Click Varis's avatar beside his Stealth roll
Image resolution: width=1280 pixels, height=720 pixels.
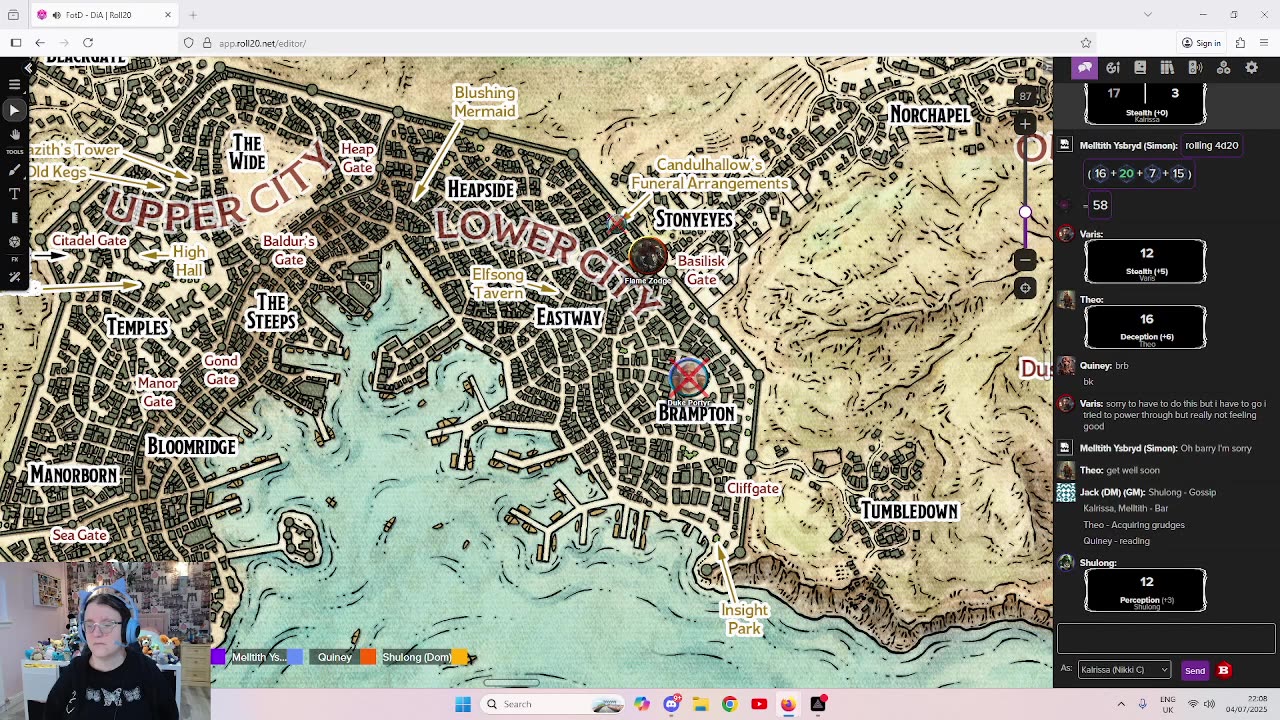[1066, 234]
